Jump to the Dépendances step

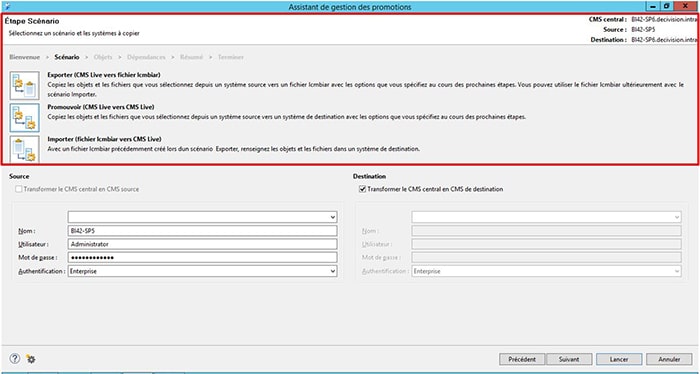(x=146, y=57)
